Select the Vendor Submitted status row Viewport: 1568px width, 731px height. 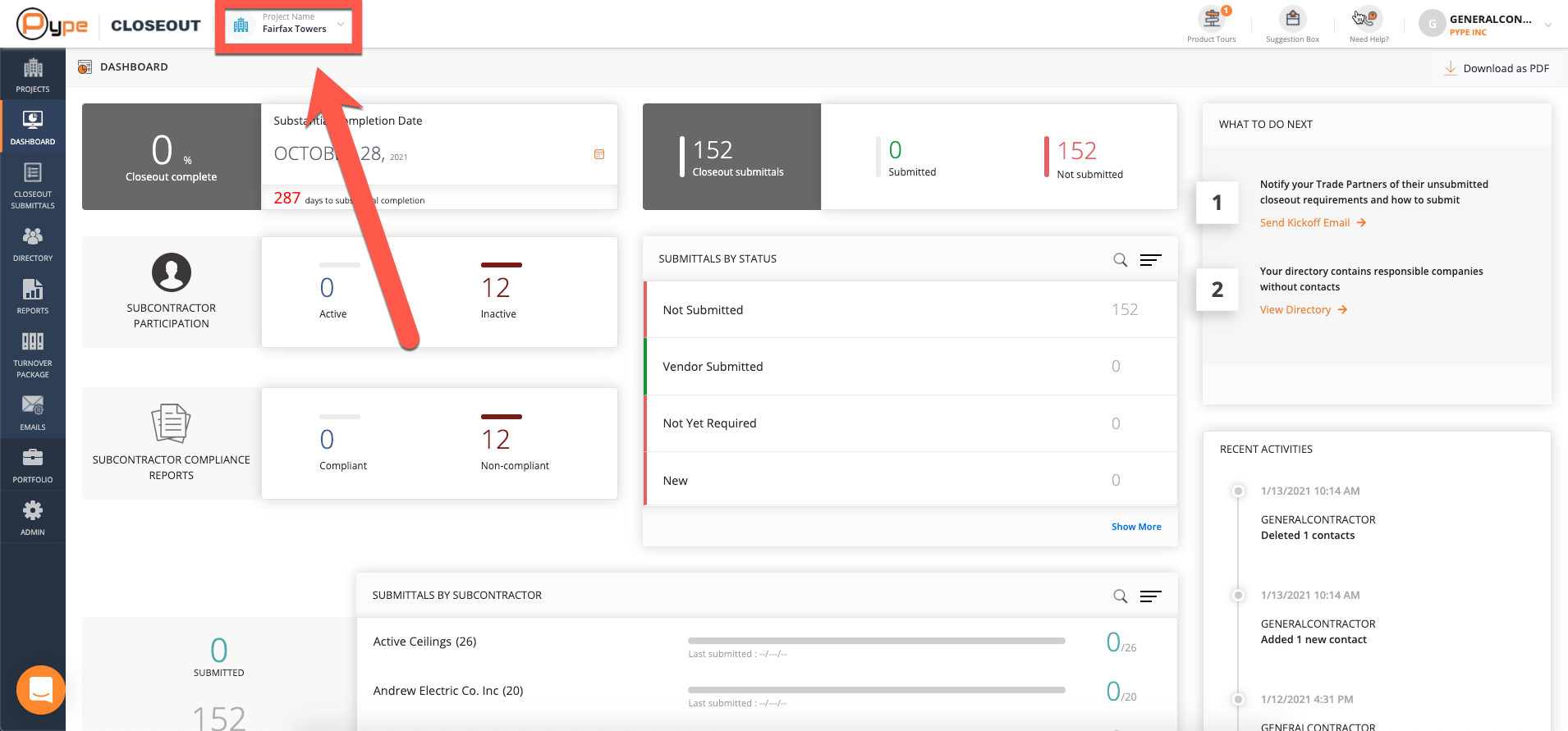coord(910,366)
